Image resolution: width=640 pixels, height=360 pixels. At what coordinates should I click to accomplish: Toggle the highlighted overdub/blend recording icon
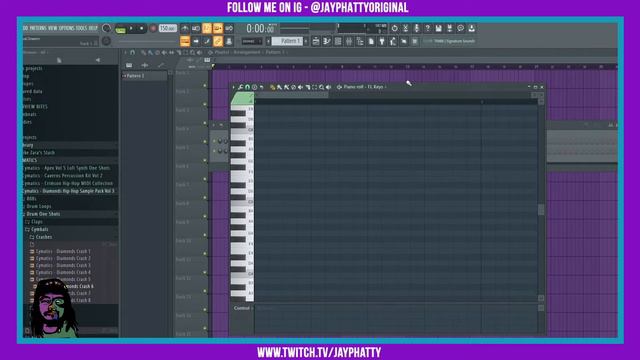click(x=218, y=28)
